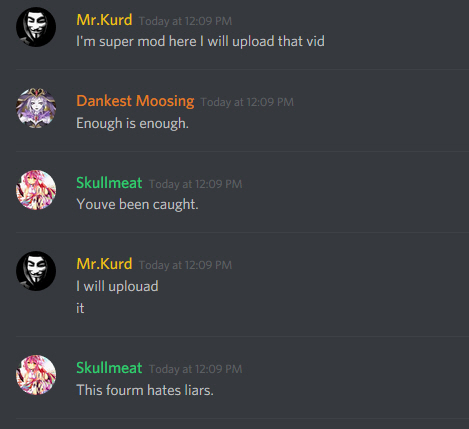Image resolution: width=469 pixels, height=429 pixels.
Task: Click the Skullmeat username above "Youve been caught."
Action: coord(109,183)
